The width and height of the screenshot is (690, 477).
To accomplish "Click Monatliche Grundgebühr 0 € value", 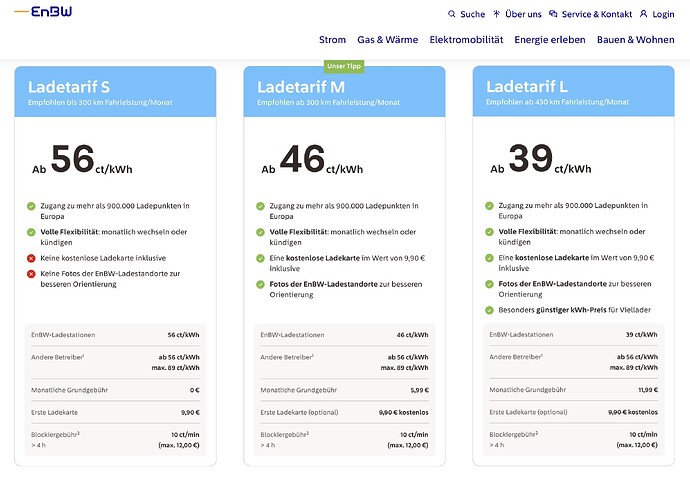I will tap(195, 390).
